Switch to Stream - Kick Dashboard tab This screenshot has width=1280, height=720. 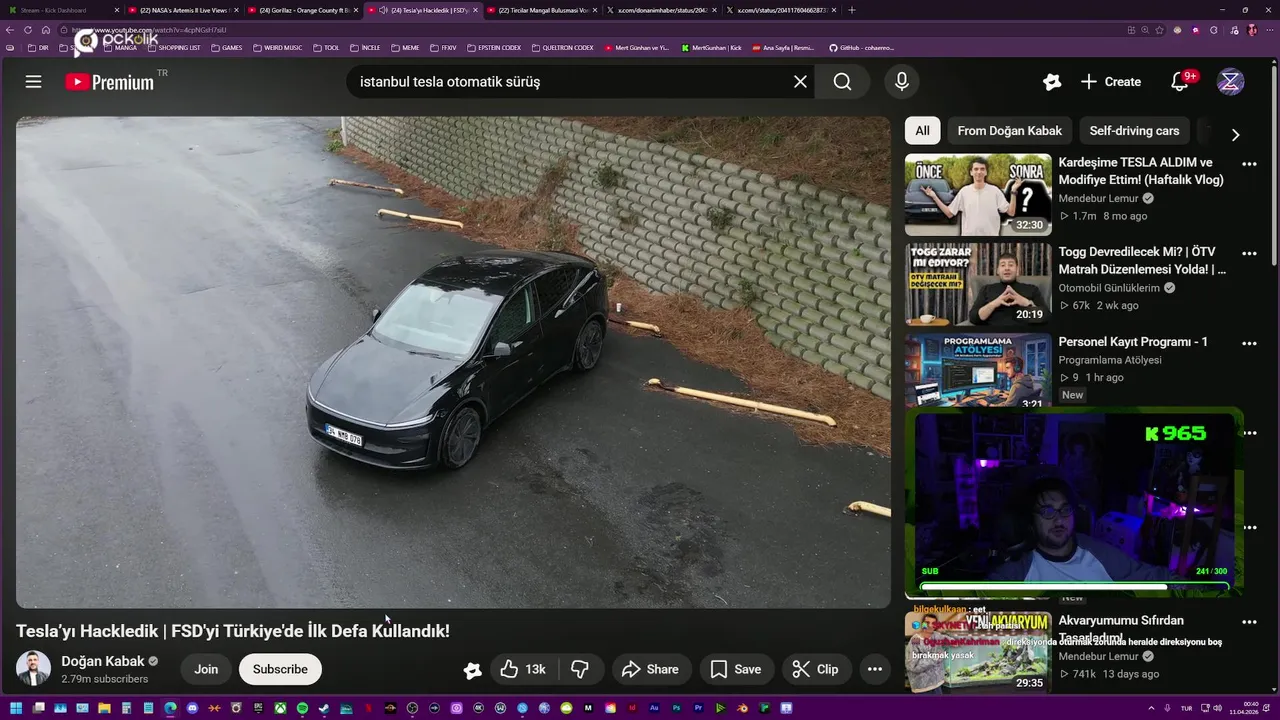62,10
